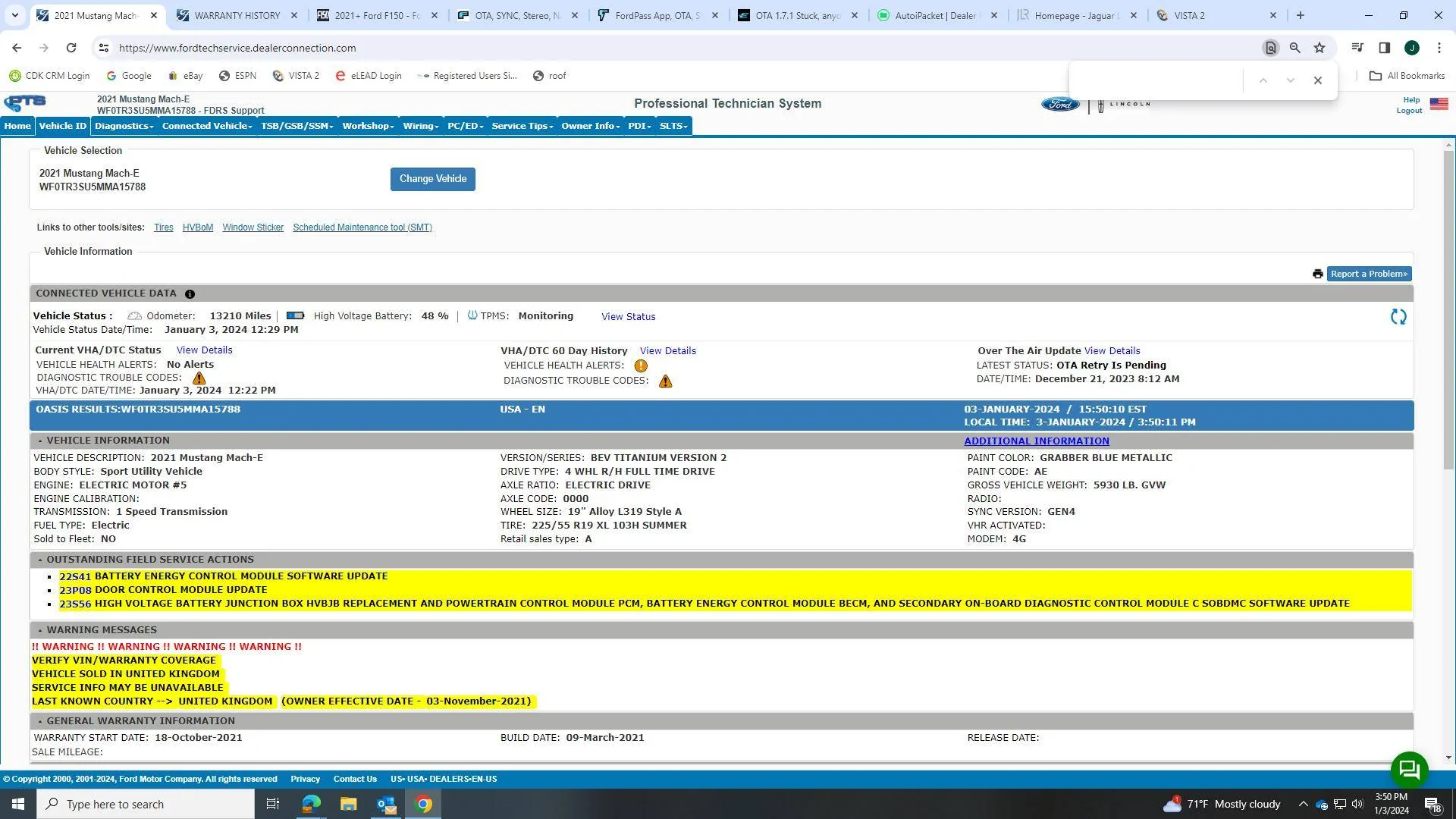Switch to the AutoiPacket Dealer browser tab

pos(937,15)
